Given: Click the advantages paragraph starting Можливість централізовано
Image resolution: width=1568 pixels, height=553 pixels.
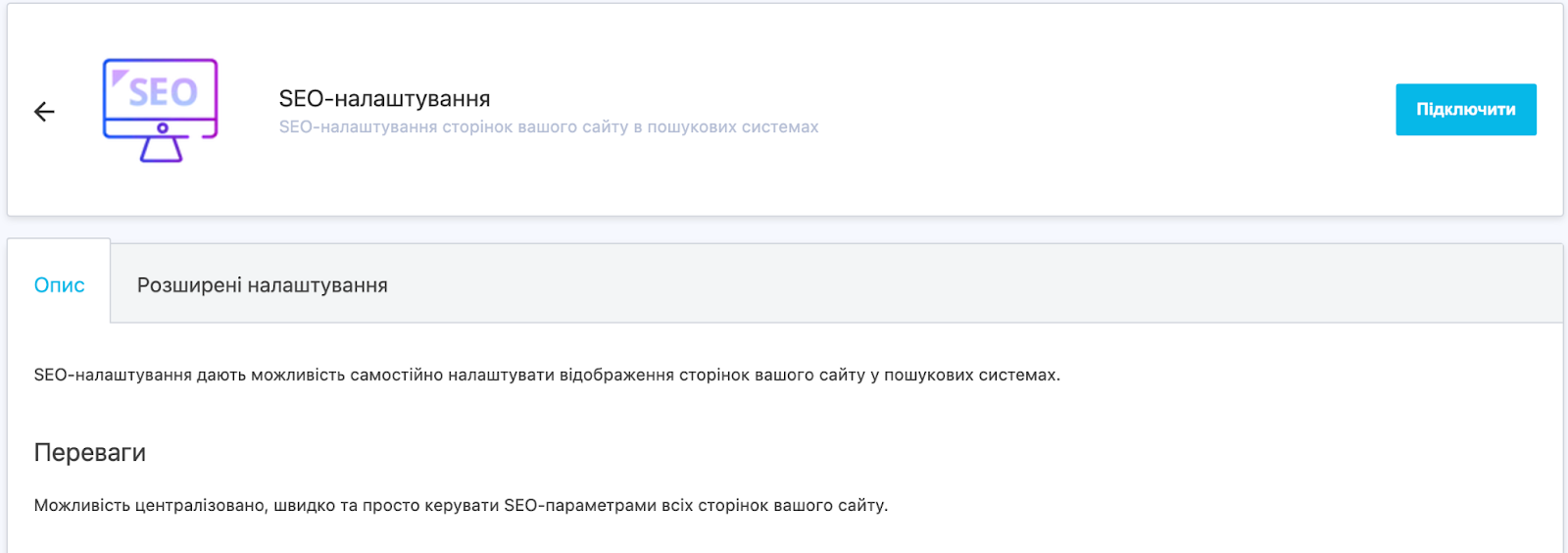Looking at the screenshot, I should [461, 506].
